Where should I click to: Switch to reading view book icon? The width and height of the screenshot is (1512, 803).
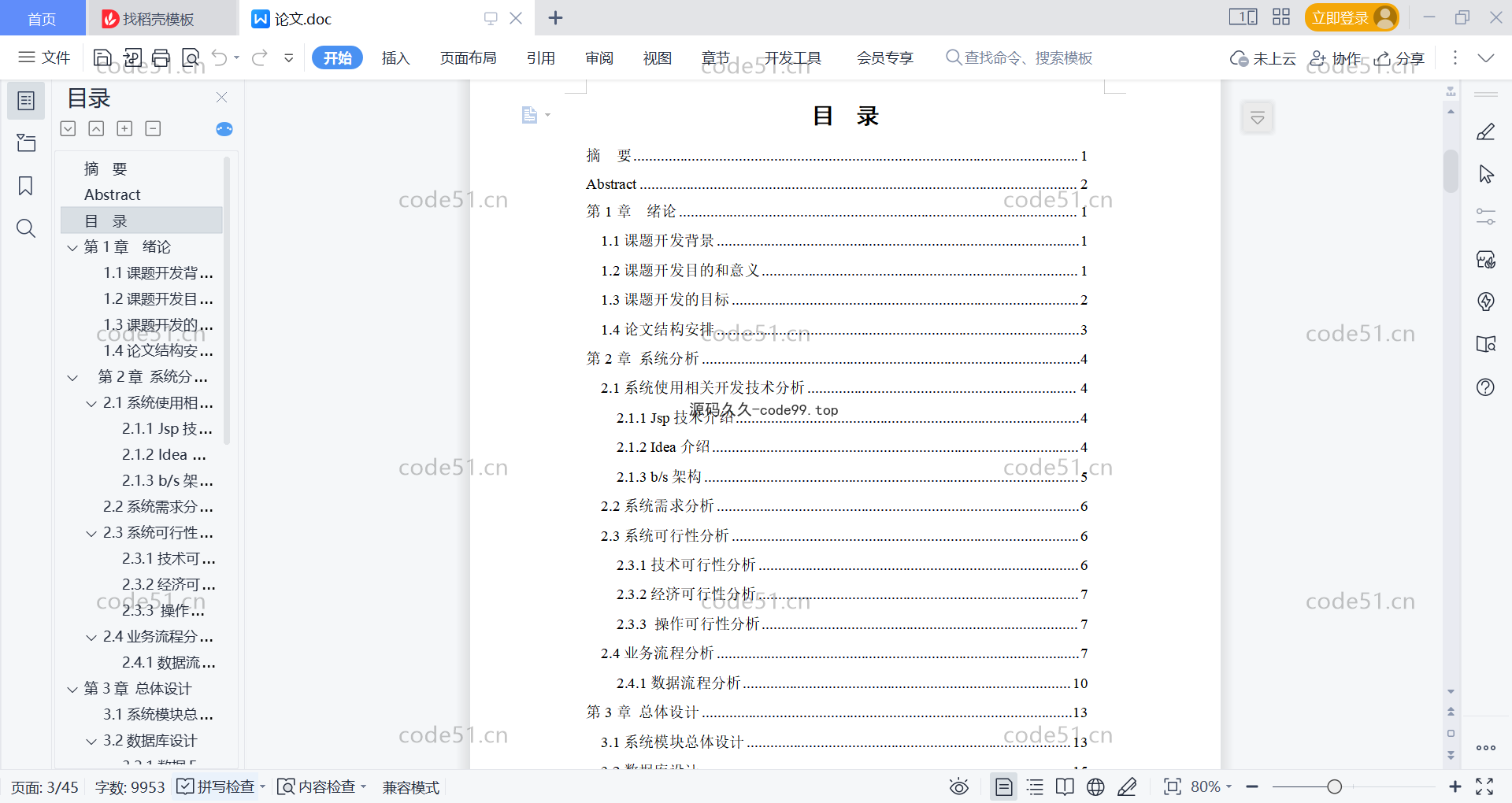point(1065,786)
